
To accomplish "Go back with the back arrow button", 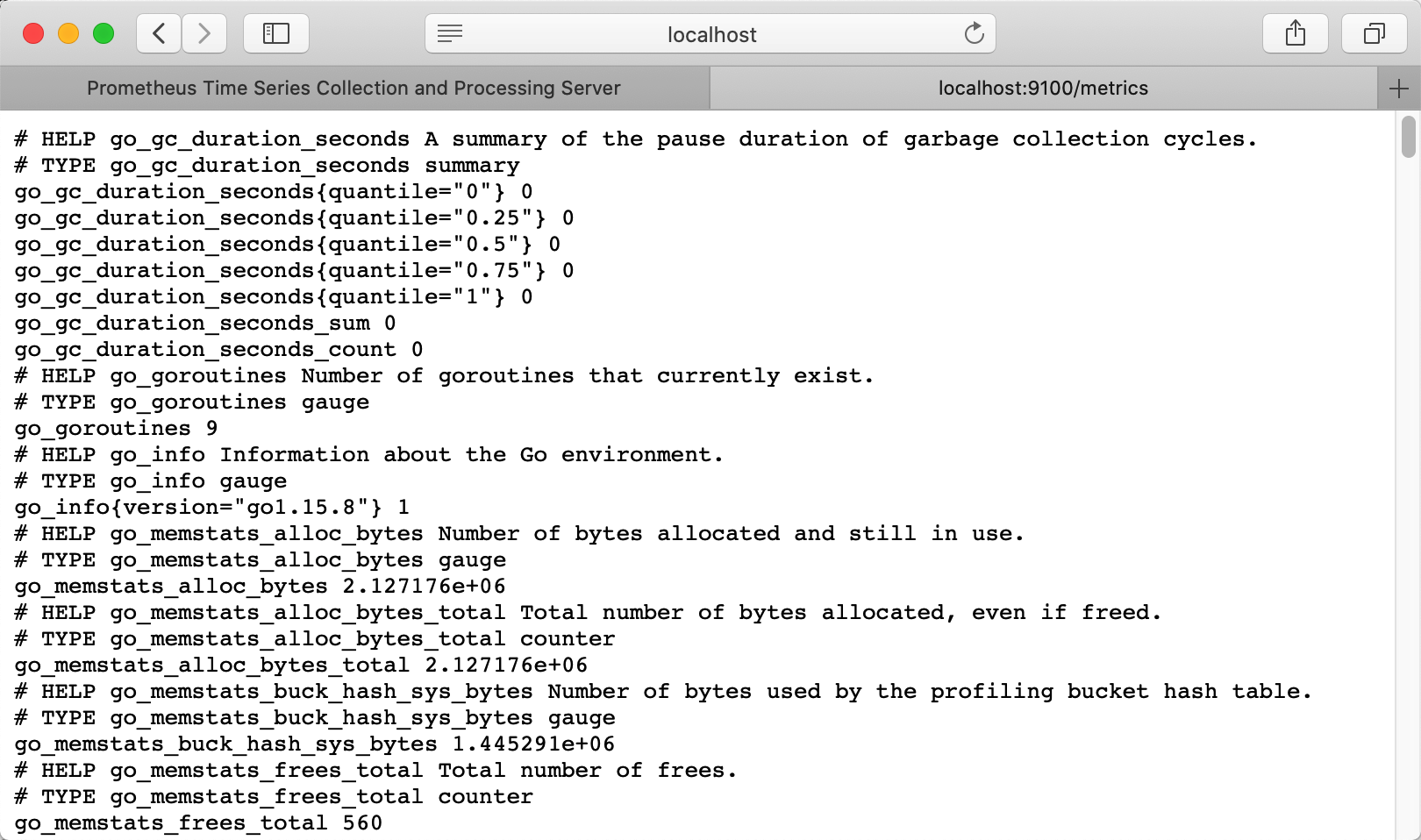I will click(x=159, y=34).
